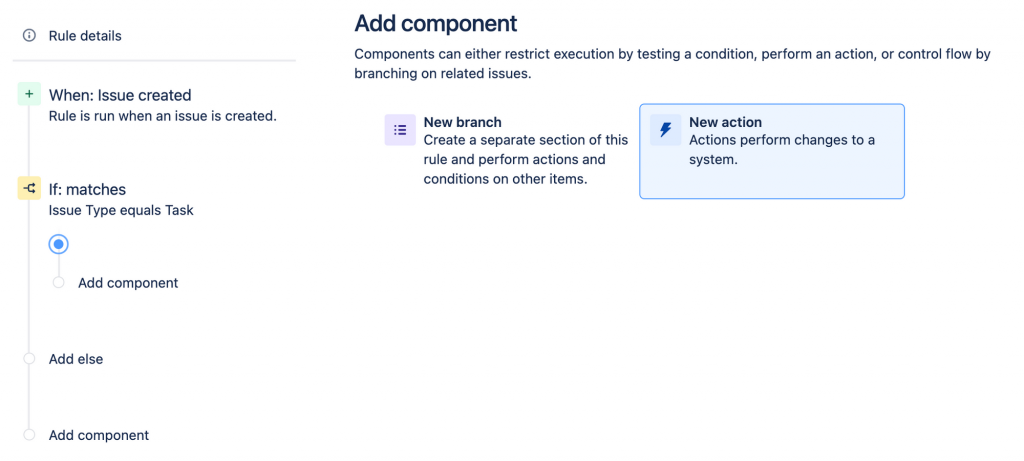Click the Issue Type equals Task description
1024x461 pixels.
121,210
